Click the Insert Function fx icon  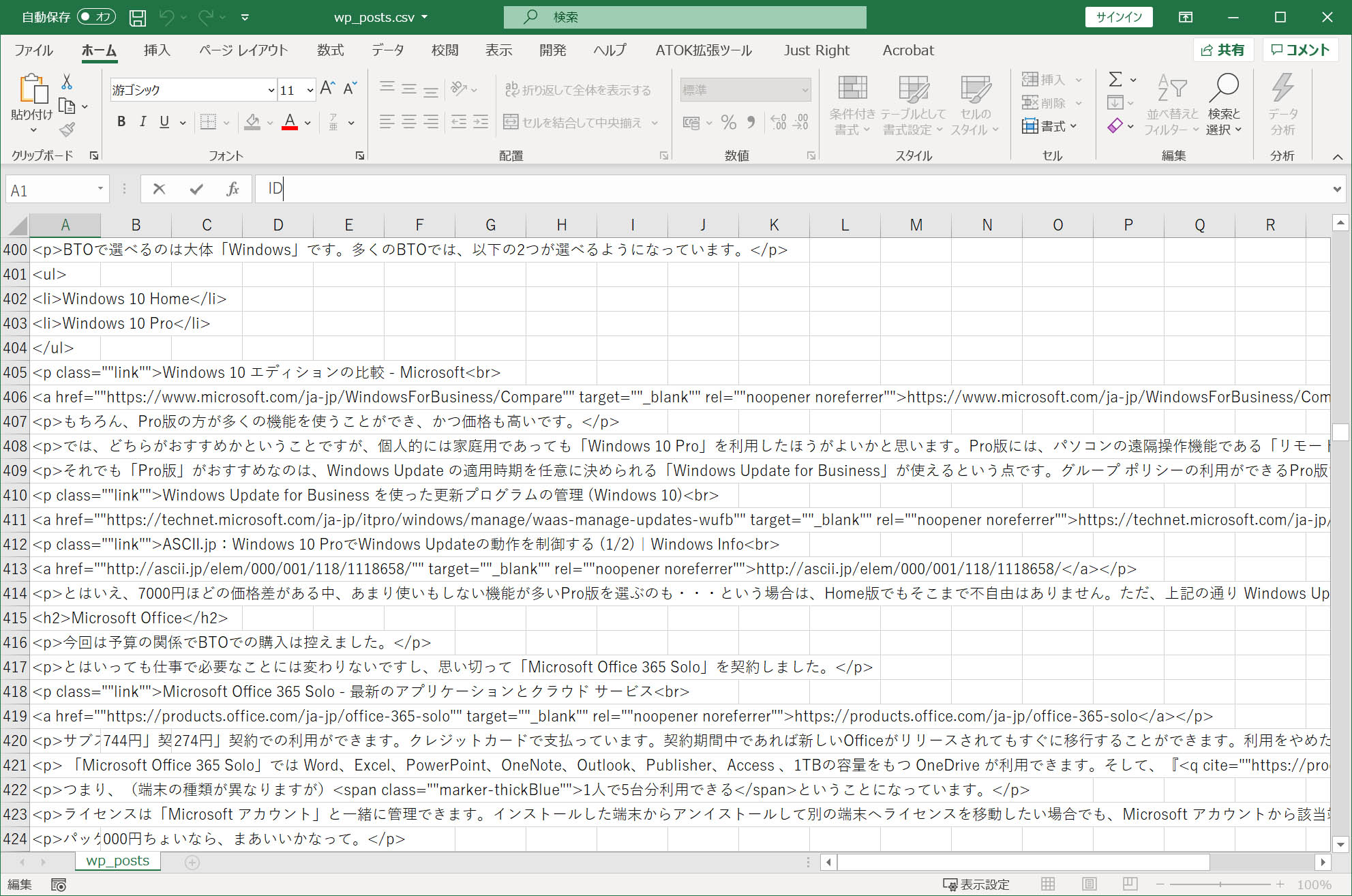(232, 189)
